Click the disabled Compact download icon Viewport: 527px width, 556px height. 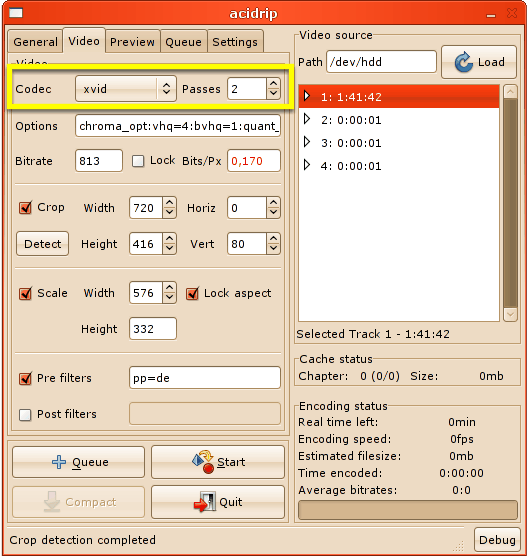pyautogui.click(x=52, y=501)
